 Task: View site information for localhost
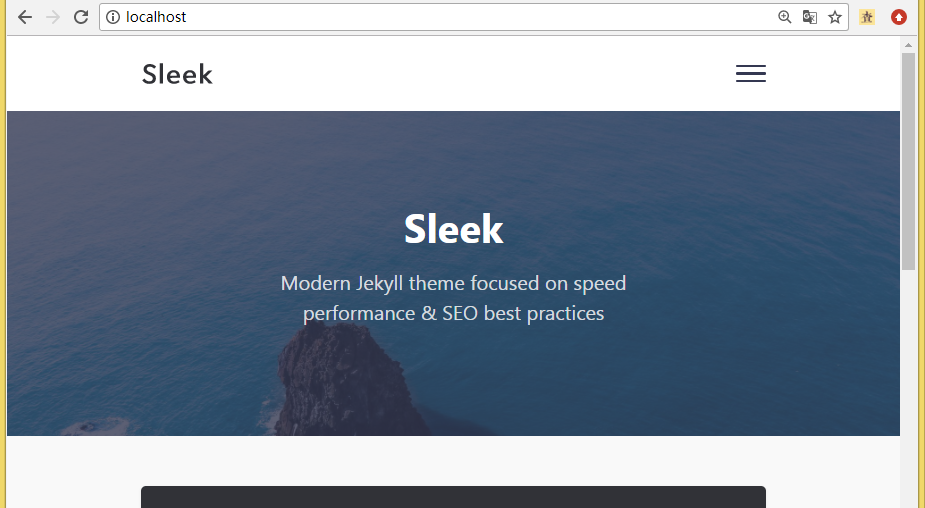click(113, 17)
